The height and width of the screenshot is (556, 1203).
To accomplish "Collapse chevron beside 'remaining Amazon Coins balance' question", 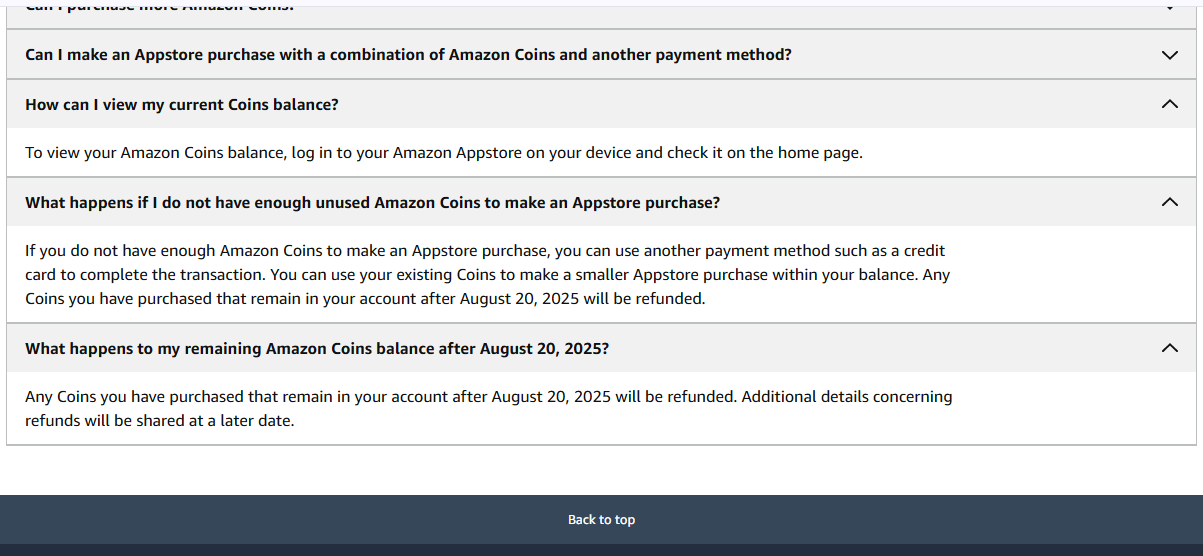I will (x=1170, y=348).
